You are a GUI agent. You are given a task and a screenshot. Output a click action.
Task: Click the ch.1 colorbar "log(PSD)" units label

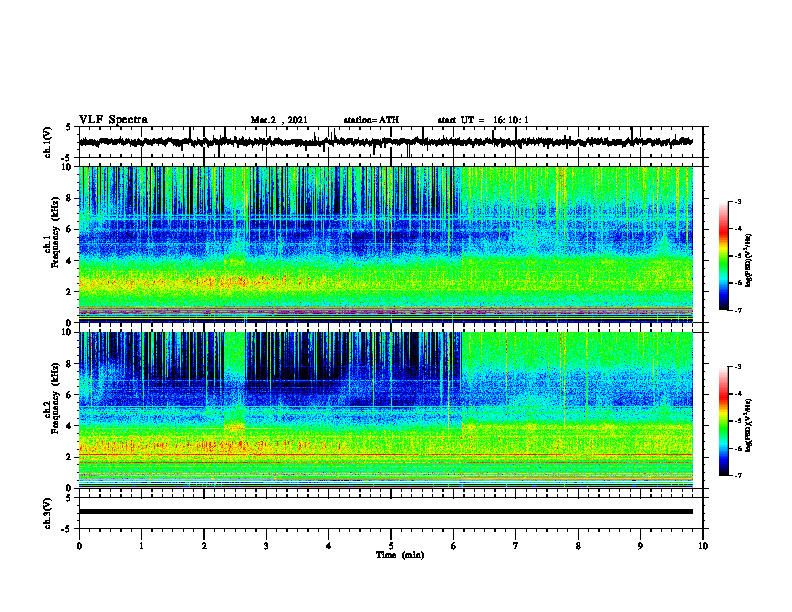click(748, 260)
